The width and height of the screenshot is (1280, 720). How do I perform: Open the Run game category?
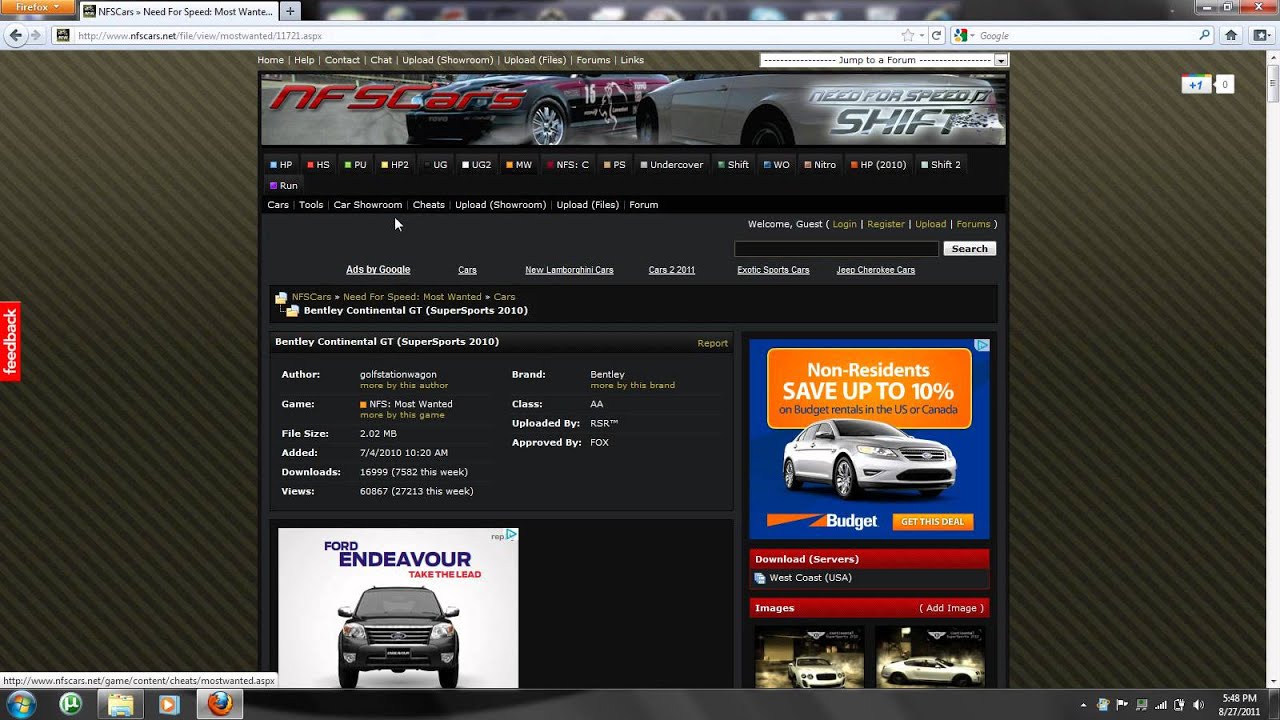[x=283, y=186]
